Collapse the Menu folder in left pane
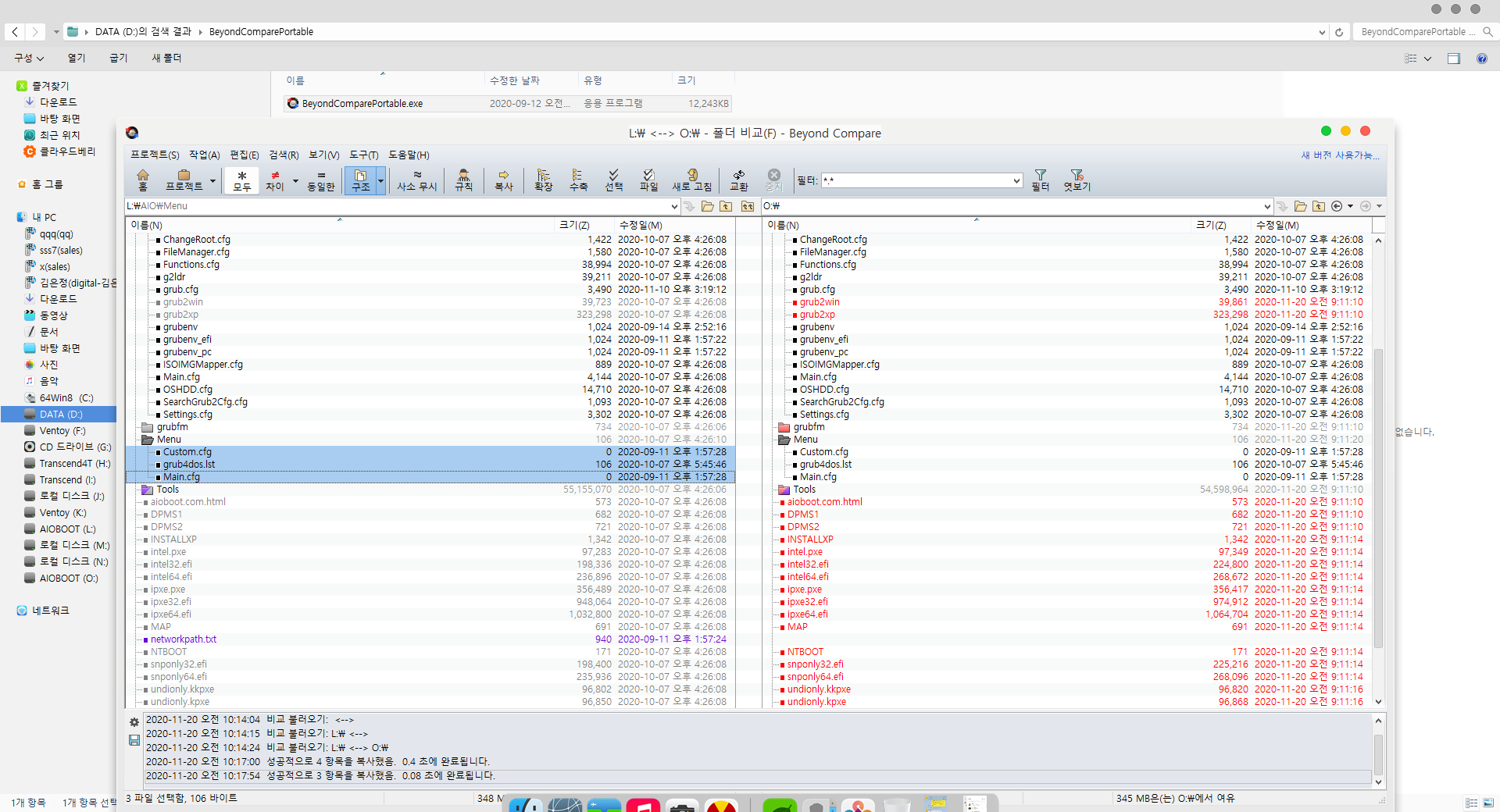This screenshot has height=812, width=1500. pos(147,440)
